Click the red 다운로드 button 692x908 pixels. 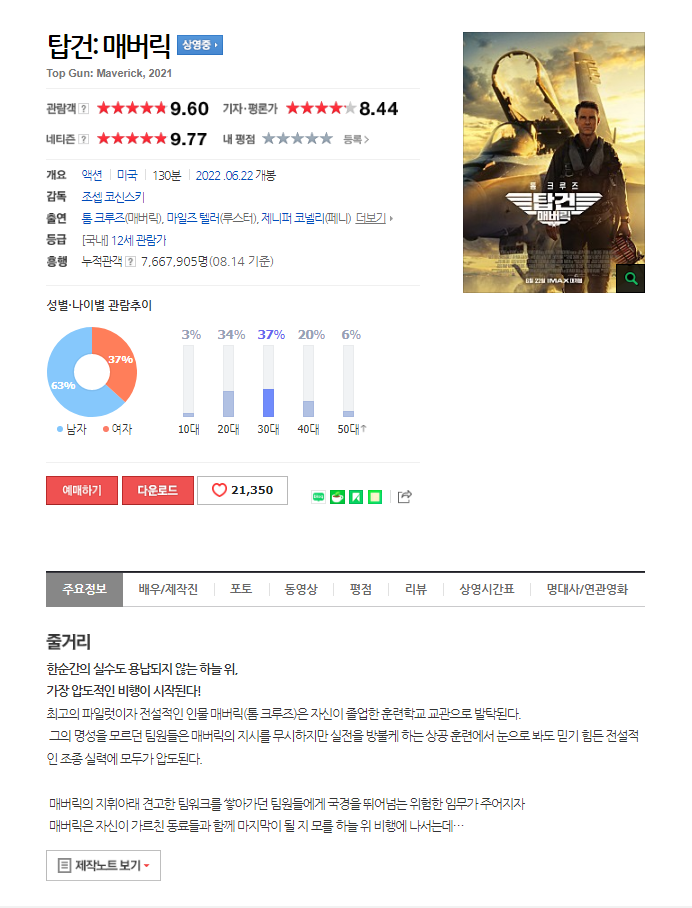click(x=158, y=490)
